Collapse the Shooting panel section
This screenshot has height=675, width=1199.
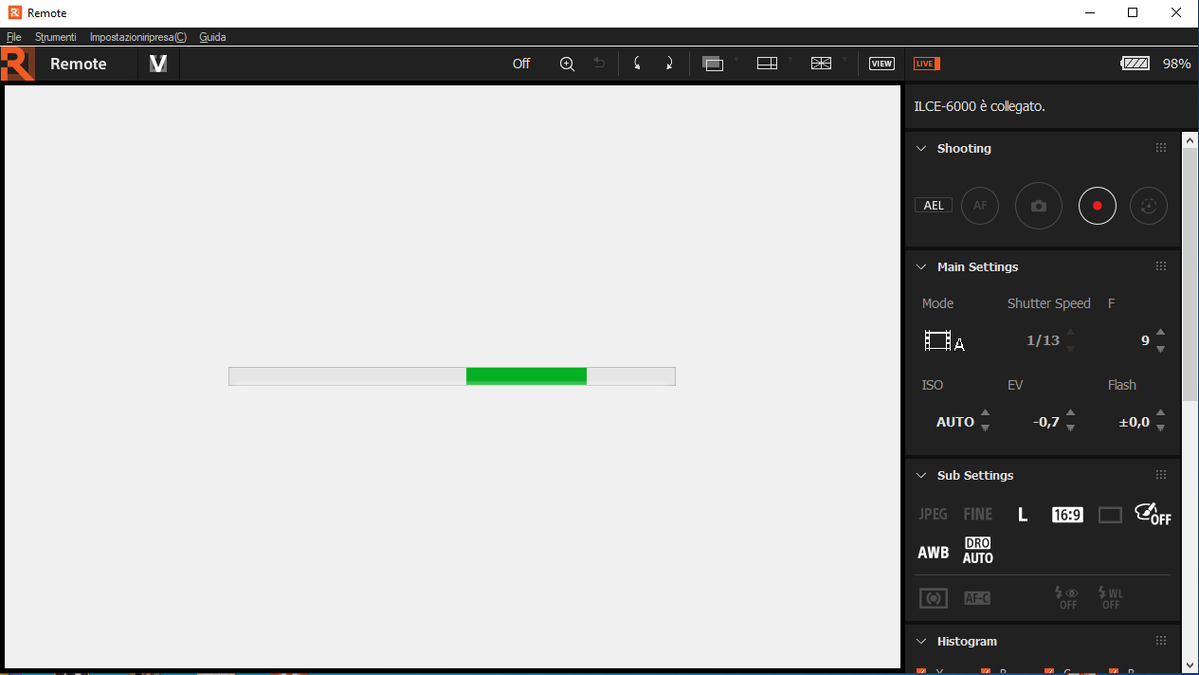click(922, 148)
